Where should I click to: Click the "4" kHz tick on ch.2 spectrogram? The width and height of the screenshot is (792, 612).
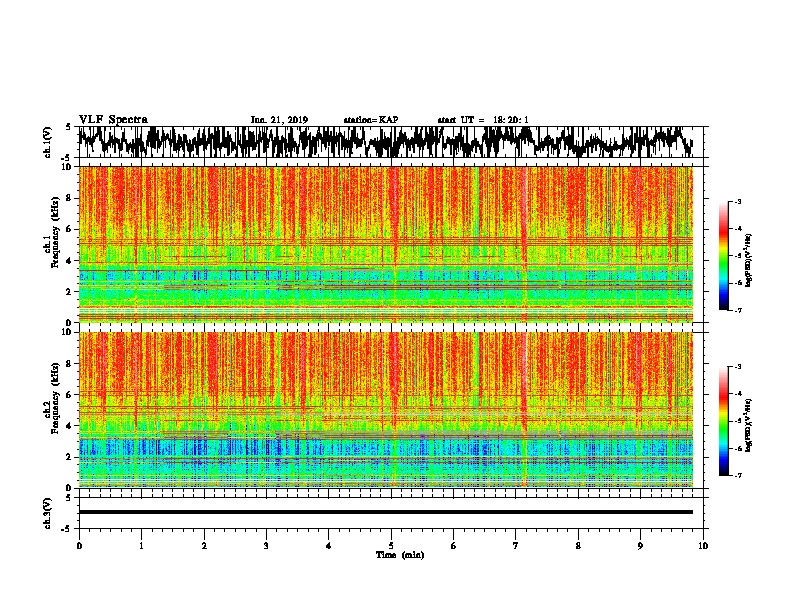[x=70, y=426]
